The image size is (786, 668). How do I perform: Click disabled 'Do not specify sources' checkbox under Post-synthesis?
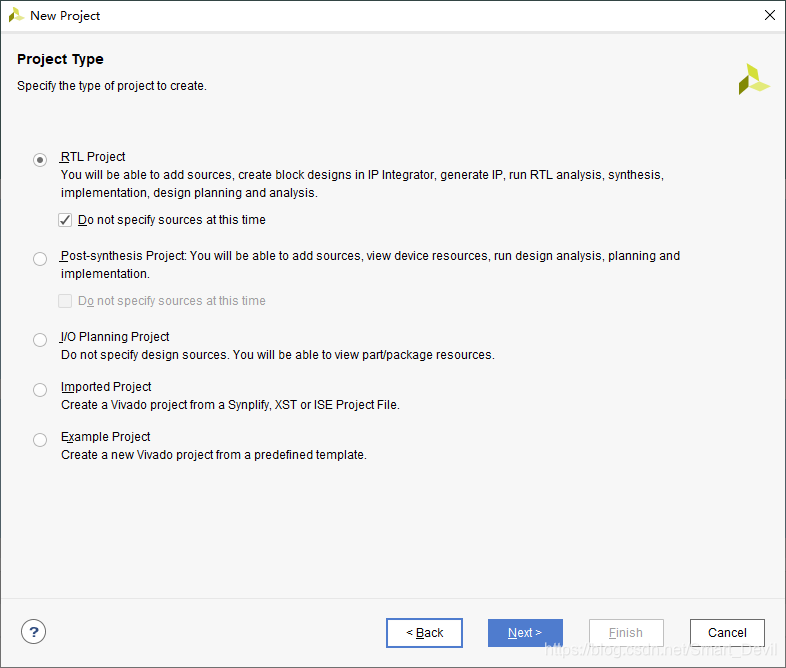(65, 301)
